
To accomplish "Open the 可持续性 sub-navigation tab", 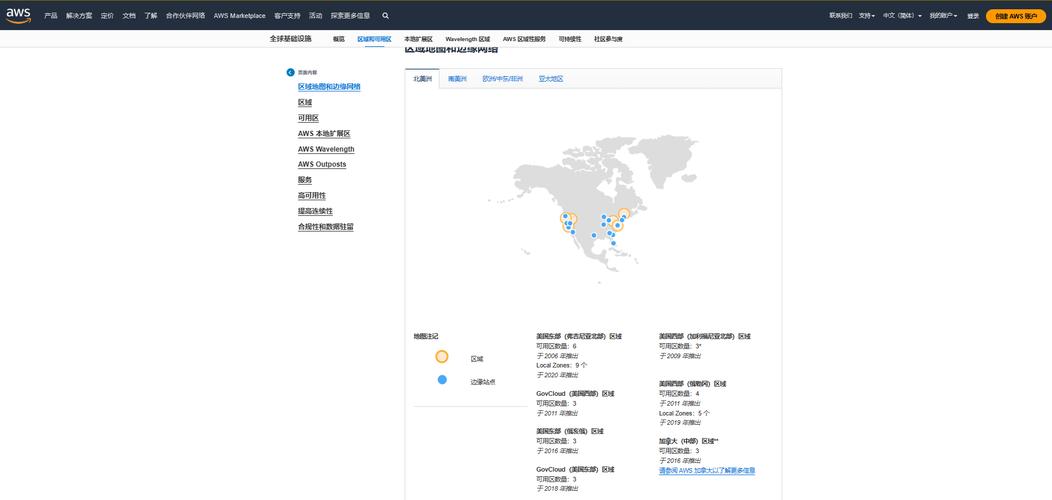I will [570, 40].
